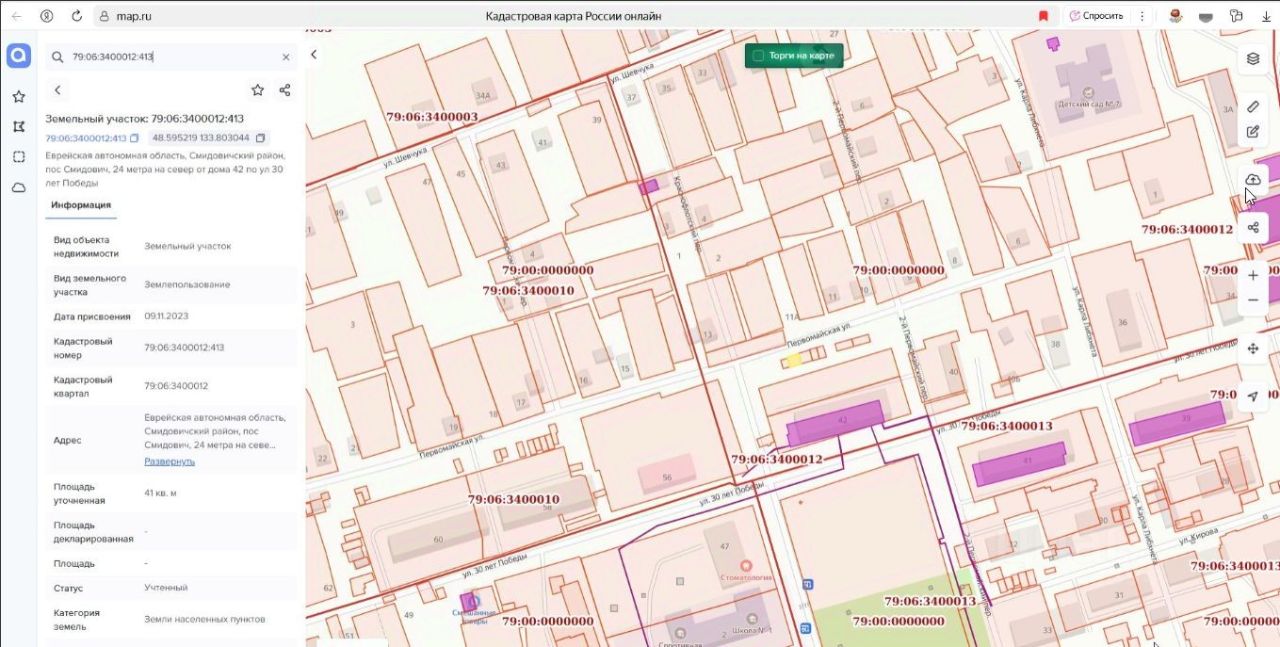Select the polygon drawing tool in sidebar
Viewport: 1280px width, 647px height.
point(18,127)
